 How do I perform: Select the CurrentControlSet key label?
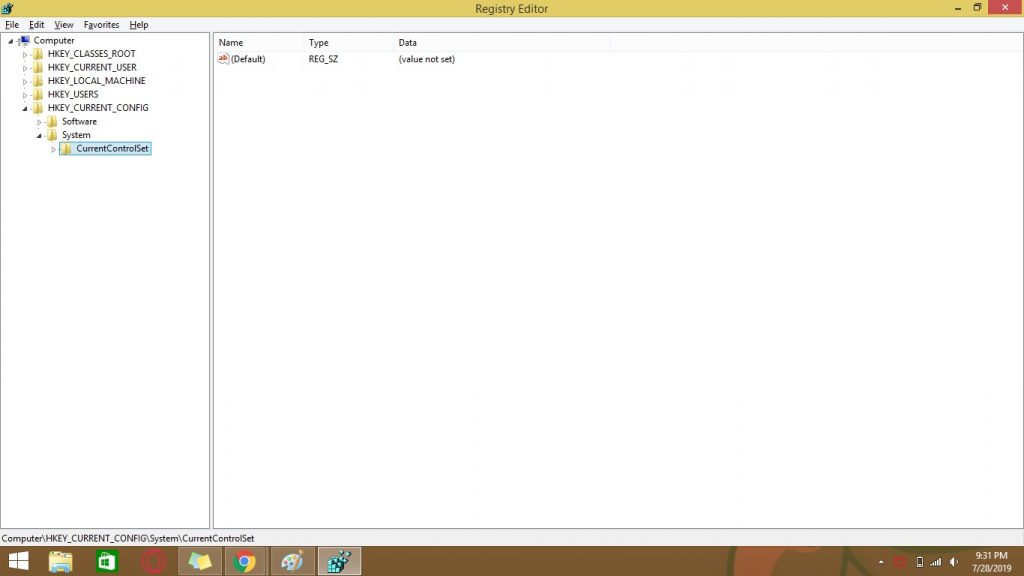click(112, 148)
